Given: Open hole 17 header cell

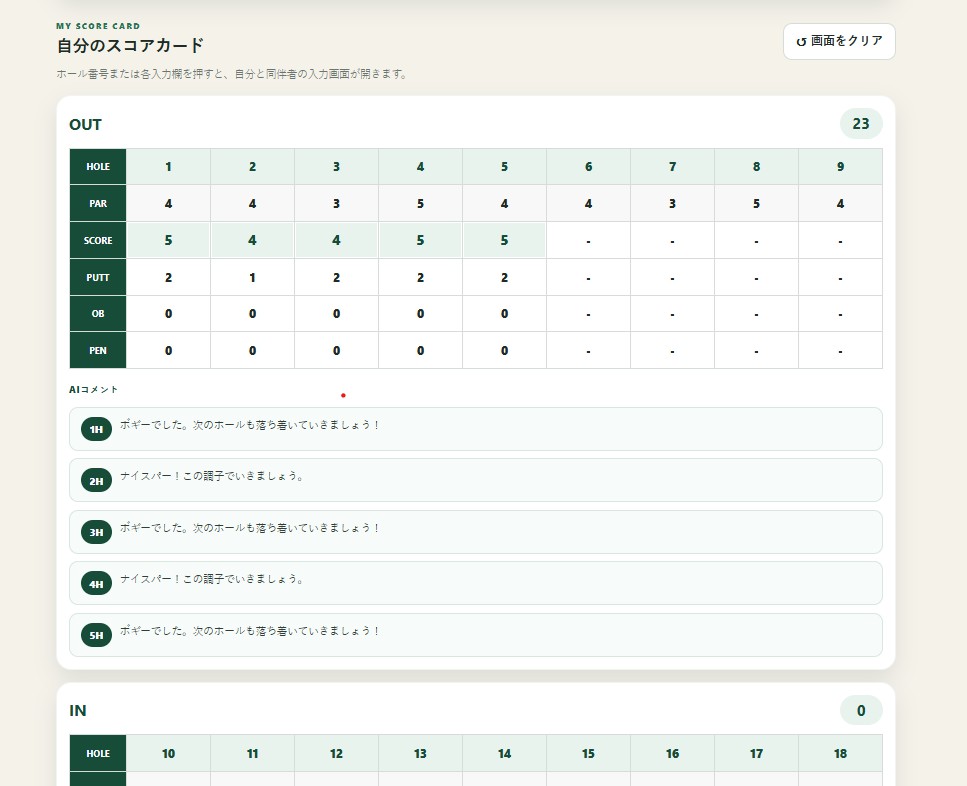Looking at the screenshot, I should point(756,753).
